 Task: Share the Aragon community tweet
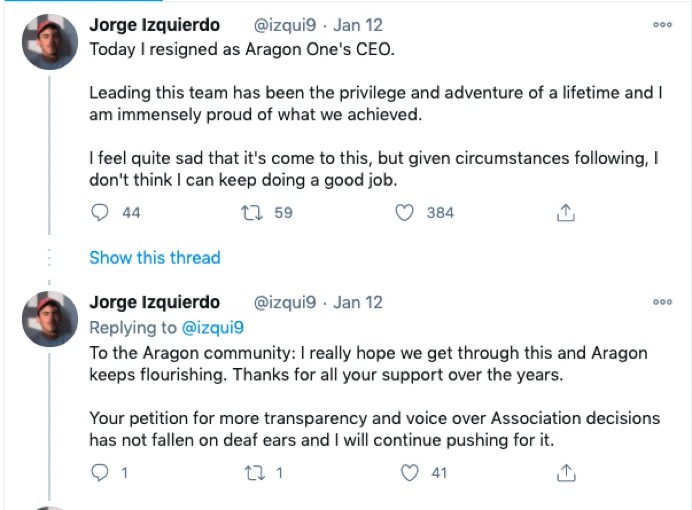click(565, 472)
